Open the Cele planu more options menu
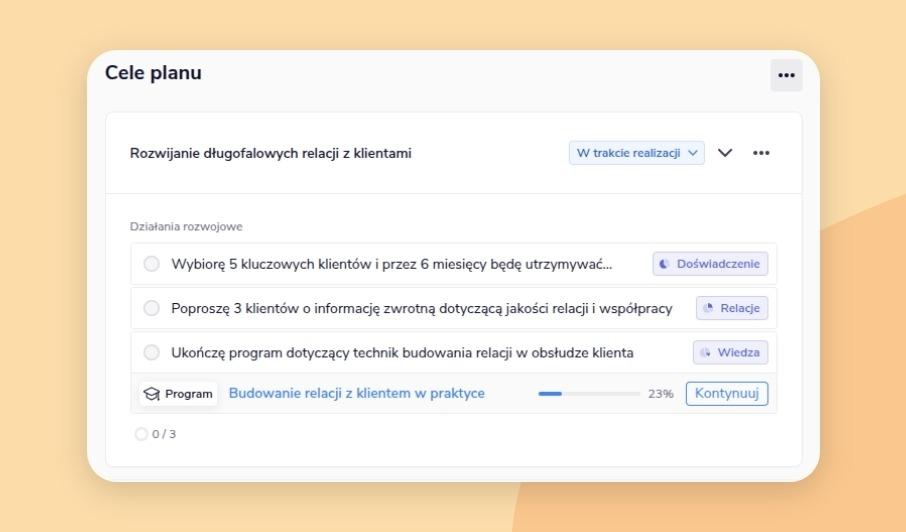The image size is (906, 532). [x=786, y=75]
